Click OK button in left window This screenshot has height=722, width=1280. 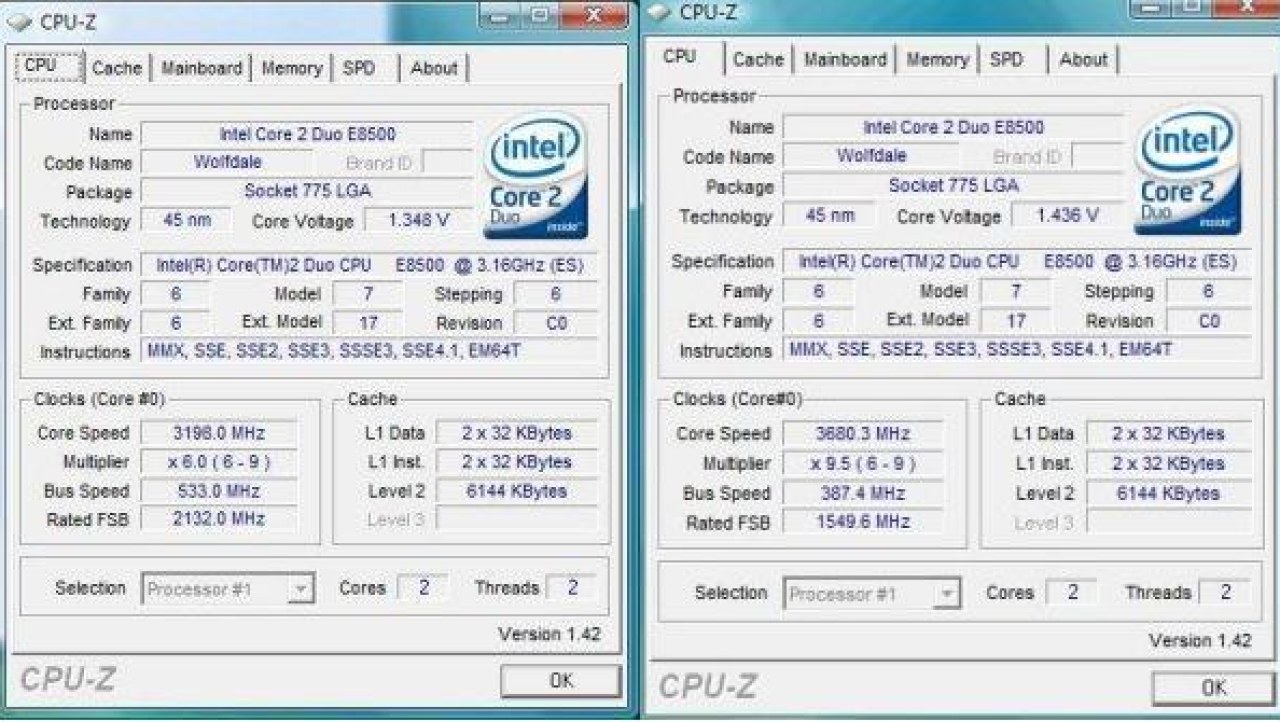(x=561, y=681)
